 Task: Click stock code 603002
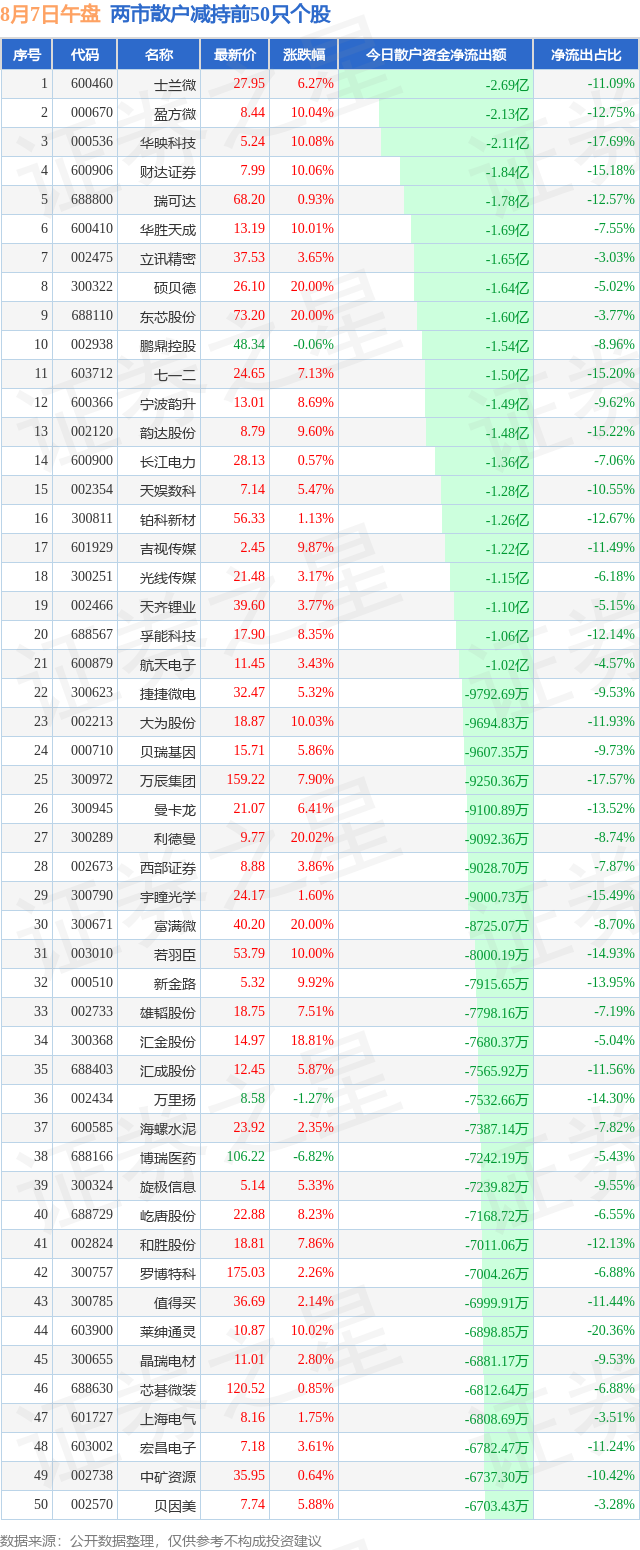tap(92, 1447)
